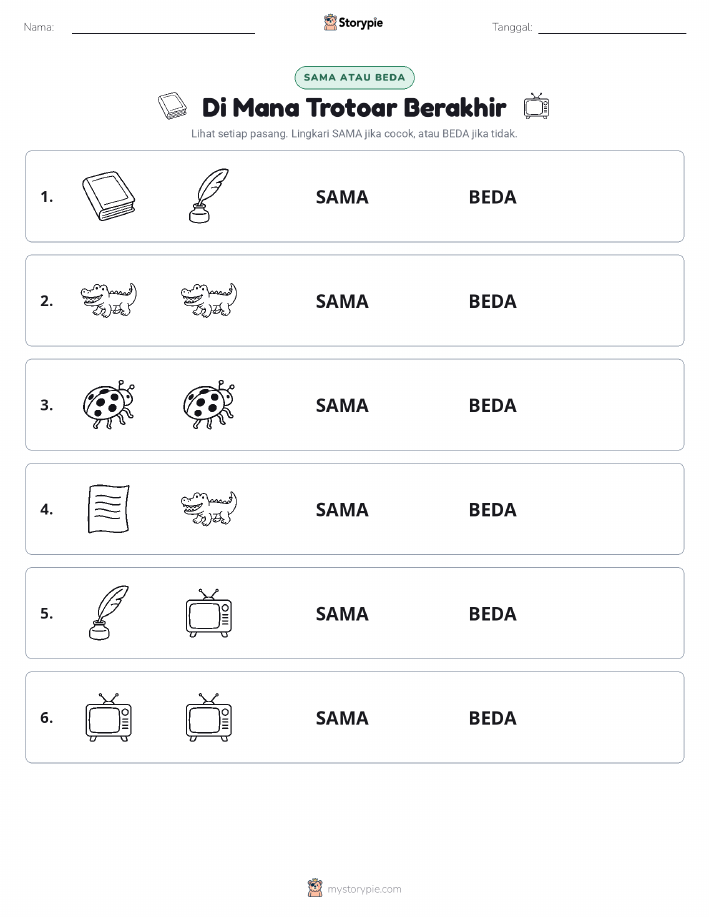Choose BEDA for row 4
709x917 pixels.
coord(493,509)
